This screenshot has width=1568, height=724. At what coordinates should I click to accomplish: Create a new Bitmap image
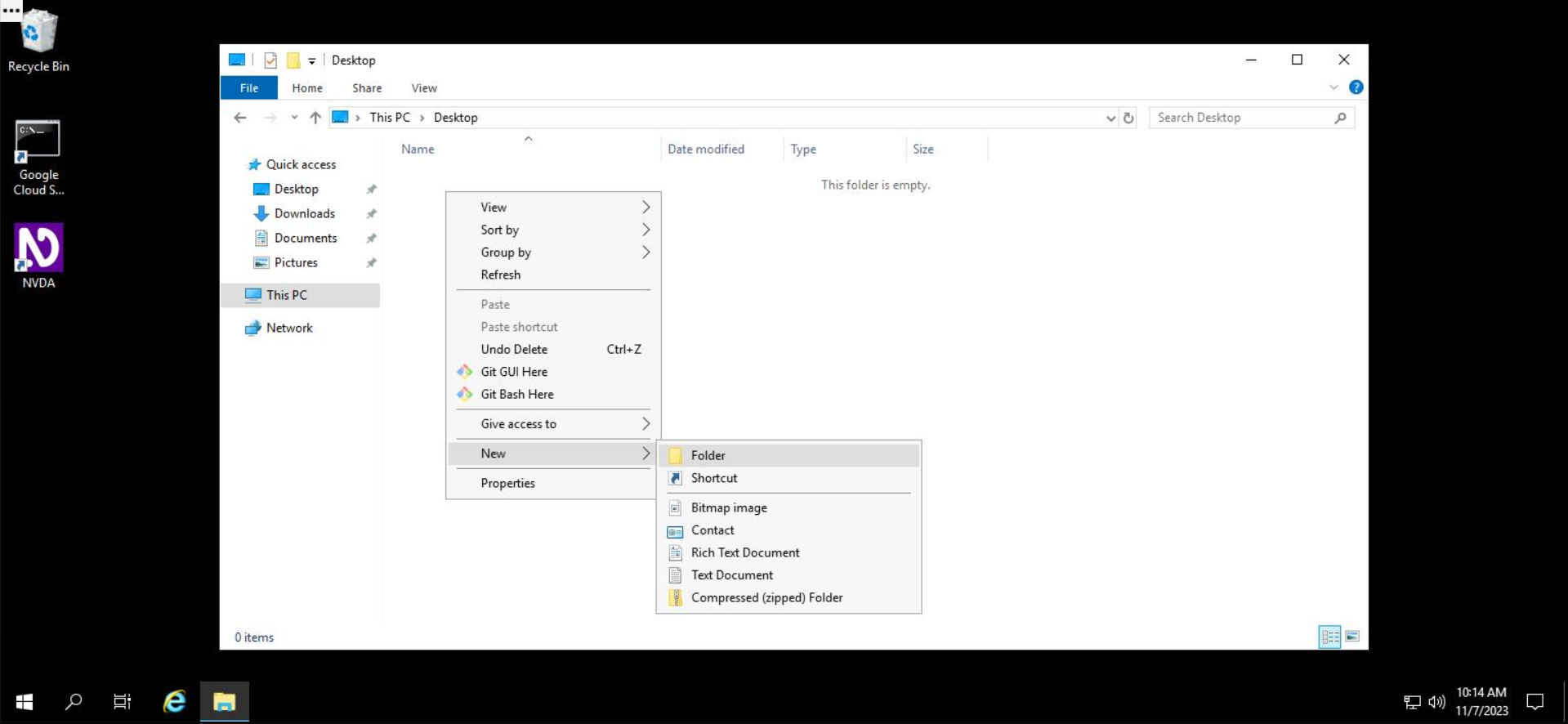pyautogui.click(x=788, y=507)
